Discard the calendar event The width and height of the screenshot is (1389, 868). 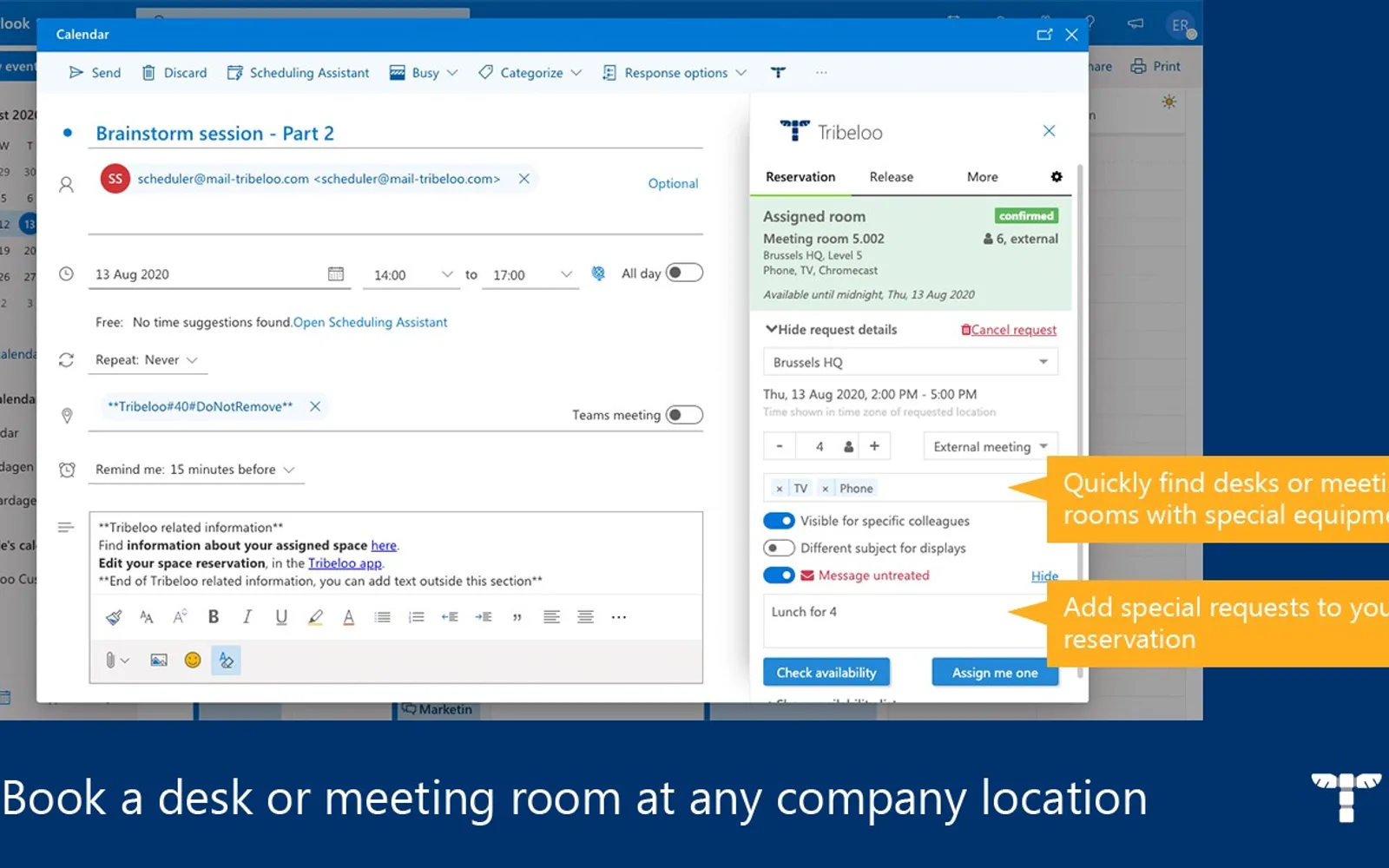[174, 73]
